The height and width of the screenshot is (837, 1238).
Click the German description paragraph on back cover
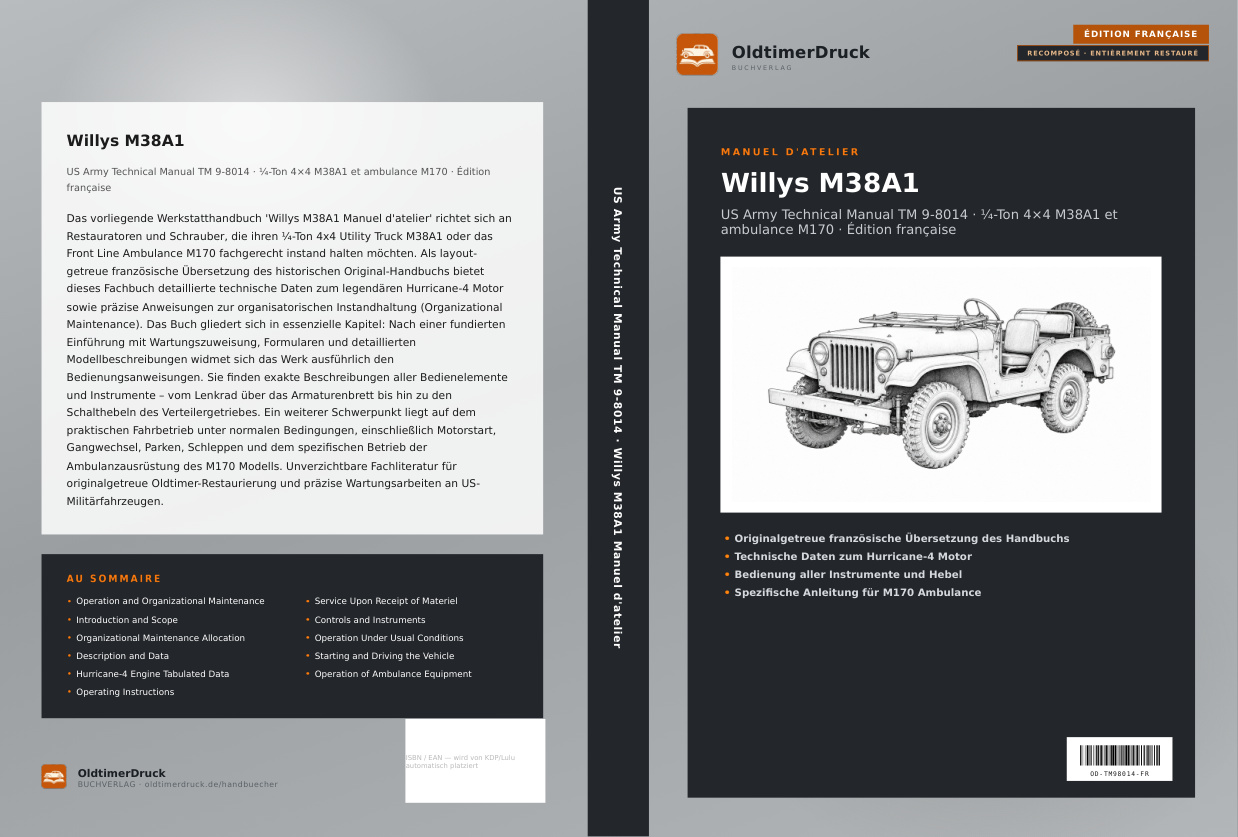[x=290, y=359]
